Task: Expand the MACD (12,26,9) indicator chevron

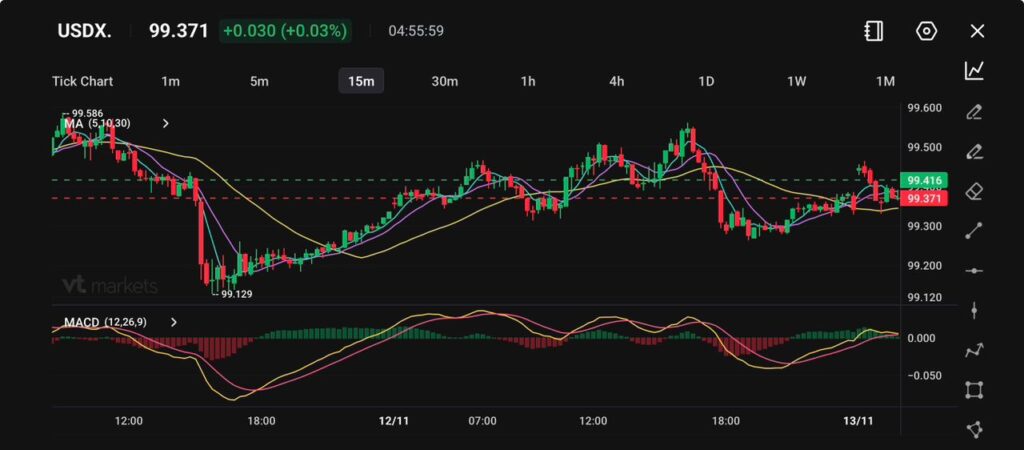Action: click(x=174, y=322)
